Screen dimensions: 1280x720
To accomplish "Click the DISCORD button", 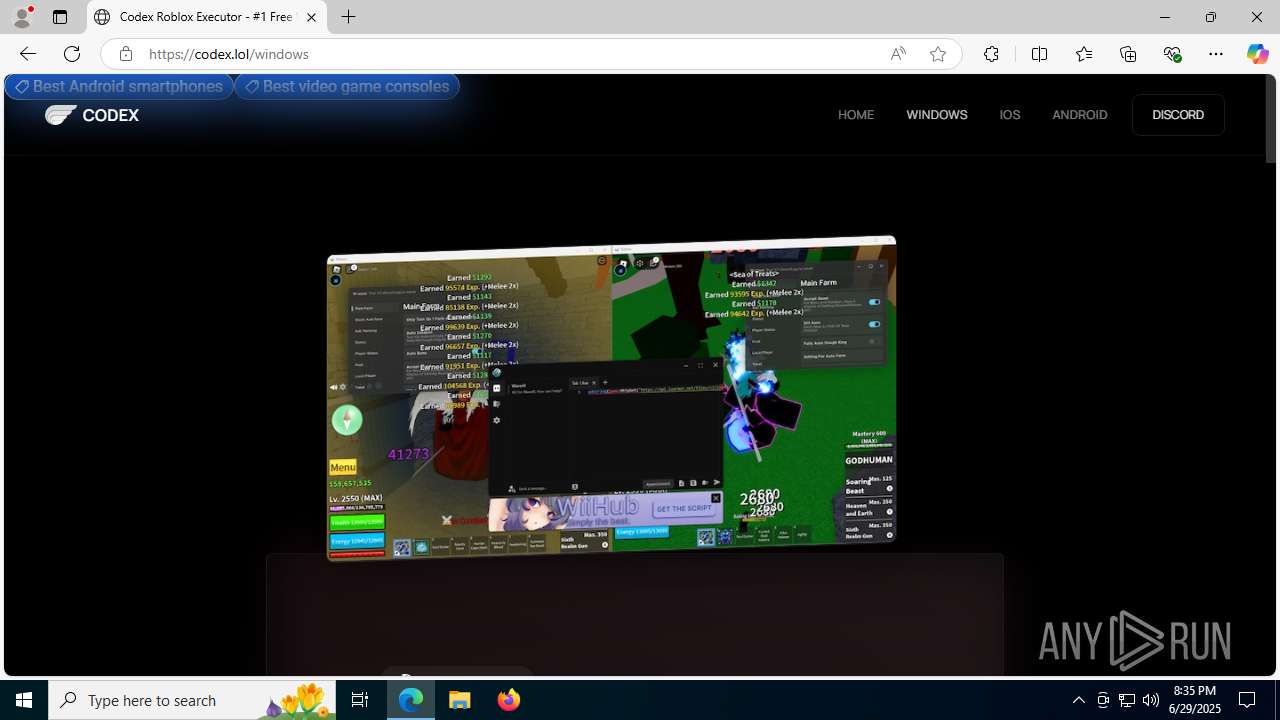I will 1178,115.
